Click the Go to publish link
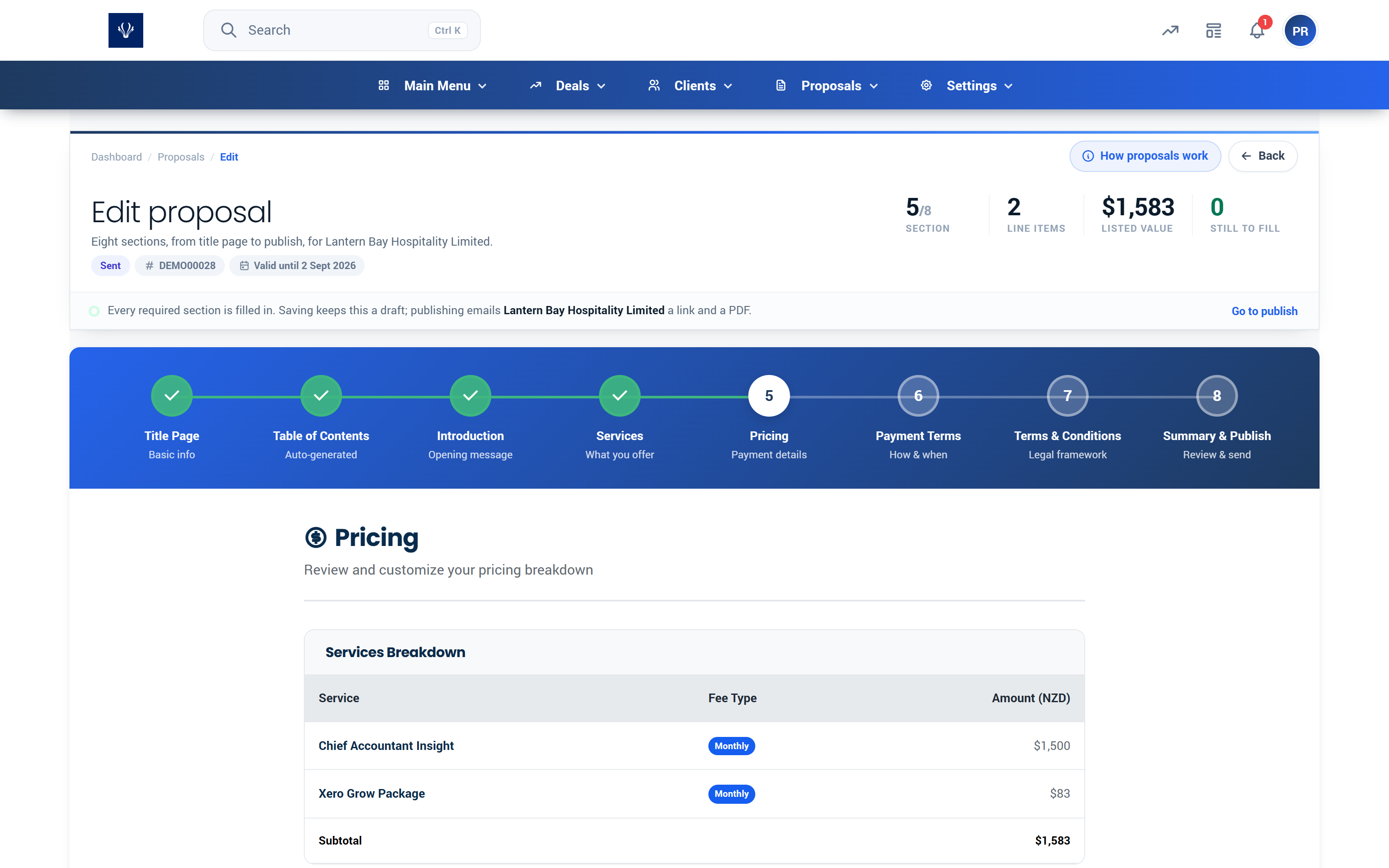The width and height of the screenshot is (1389, 868). (x=1264, y=311)
